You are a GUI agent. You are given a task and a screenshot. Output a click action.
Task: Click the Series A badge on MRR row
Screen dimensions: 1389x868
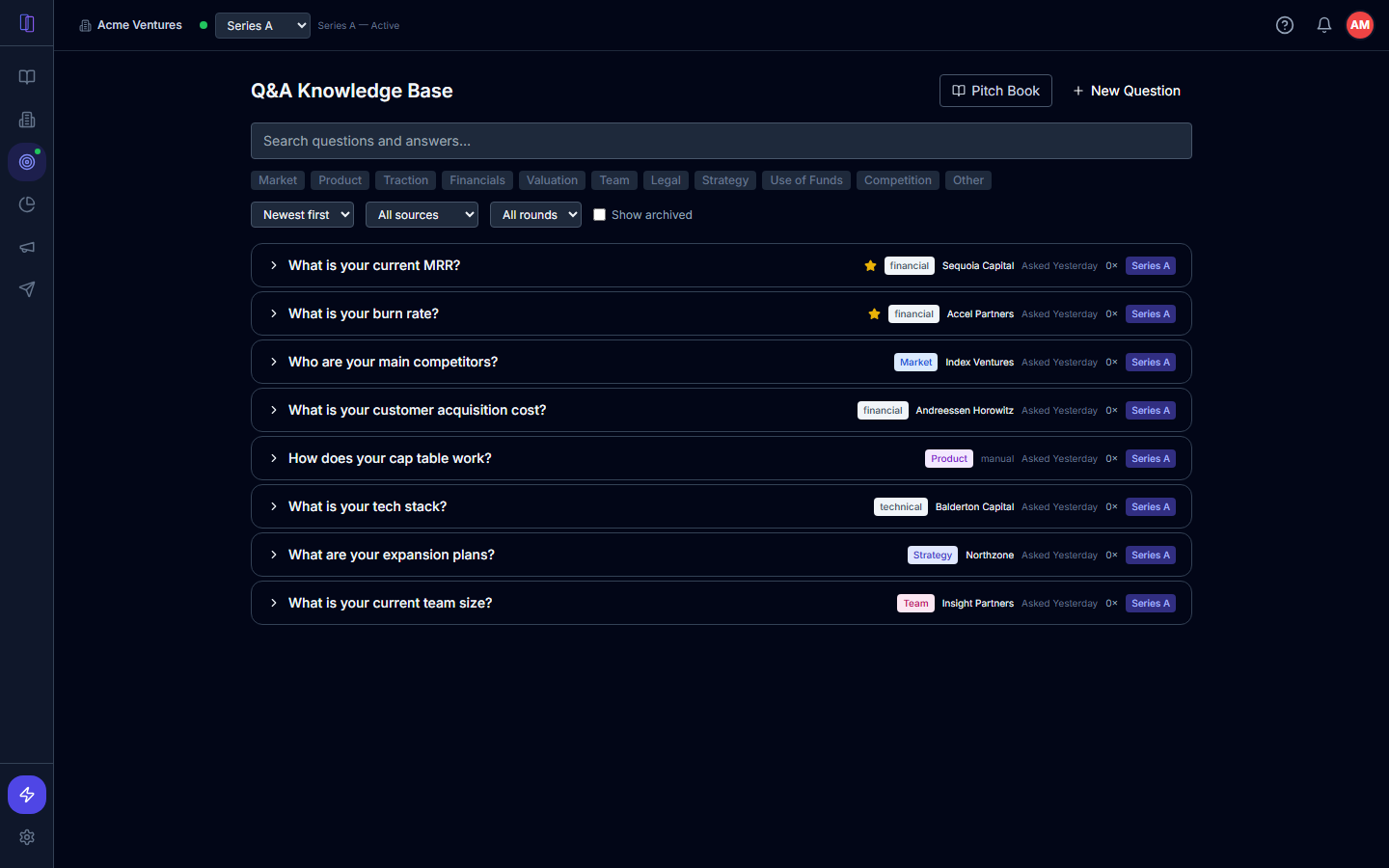(x=1151, y=266)
